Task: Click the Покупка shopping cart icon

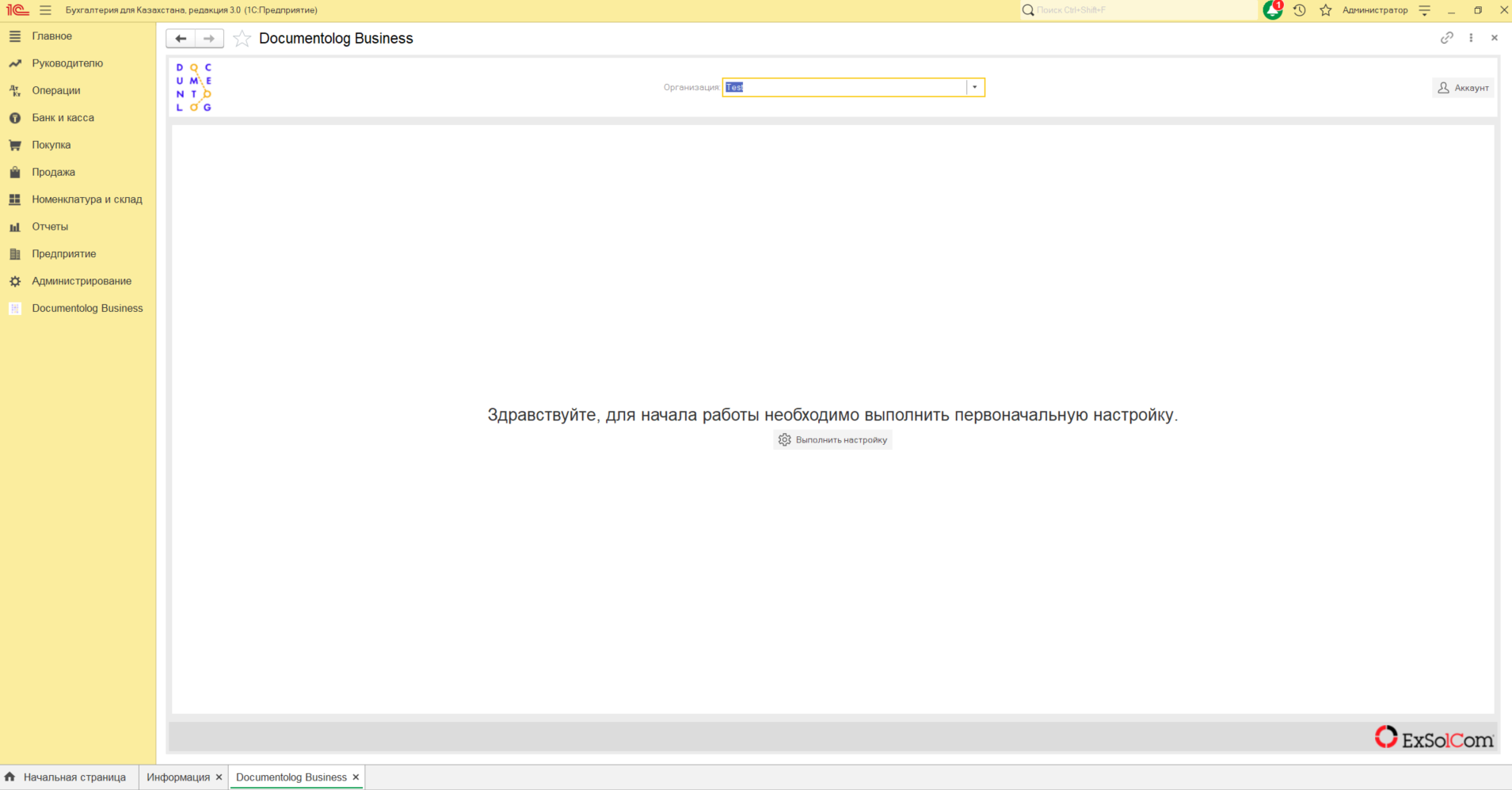Action: tap(15, 145)
